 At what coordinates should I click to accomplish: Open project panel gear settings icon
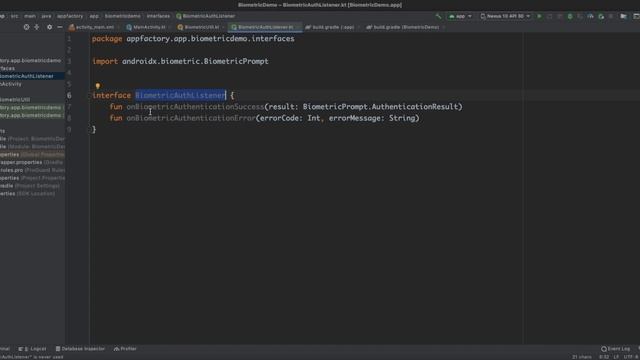pyautogui.click(x=49, y=27)
